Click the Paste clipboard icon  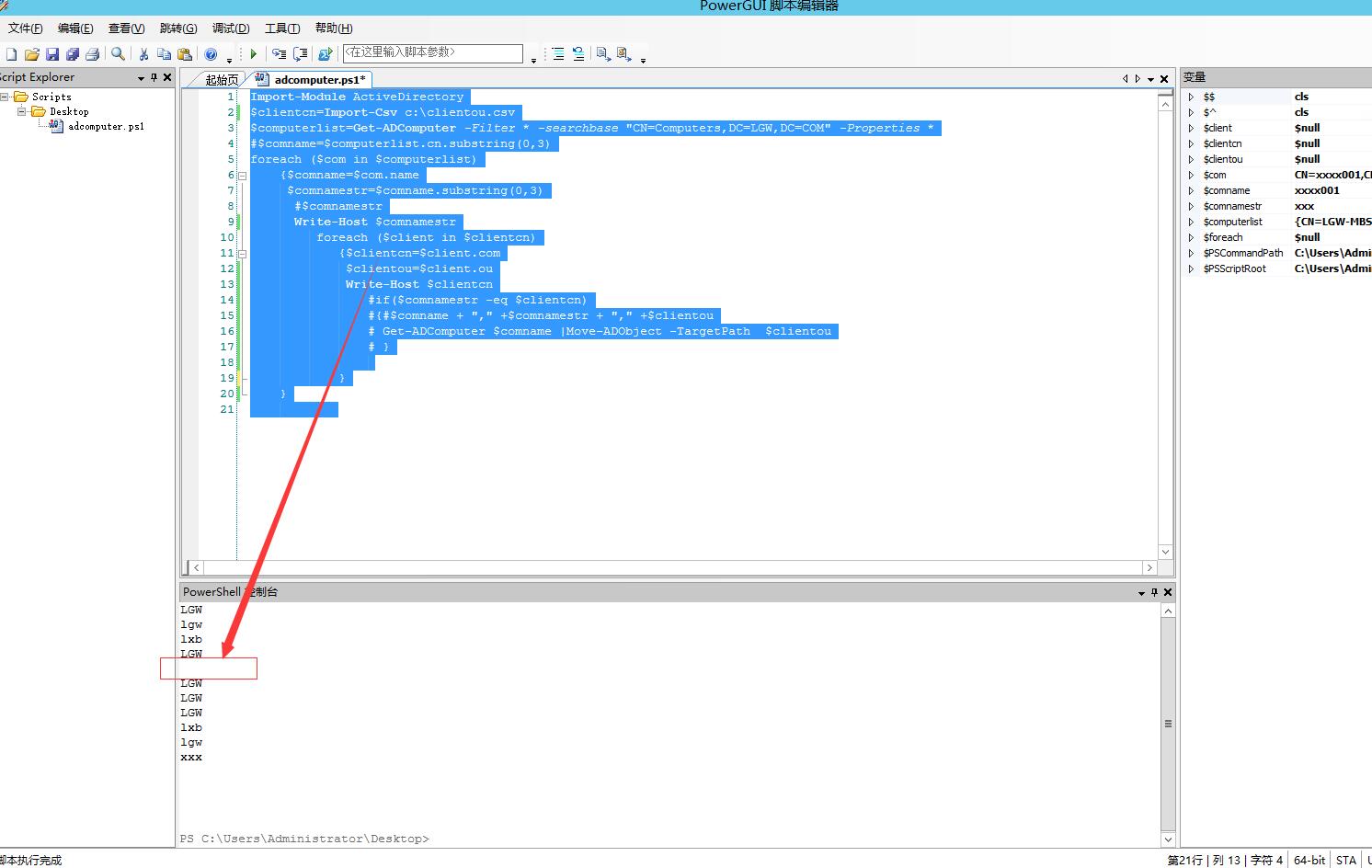[185, 54]
